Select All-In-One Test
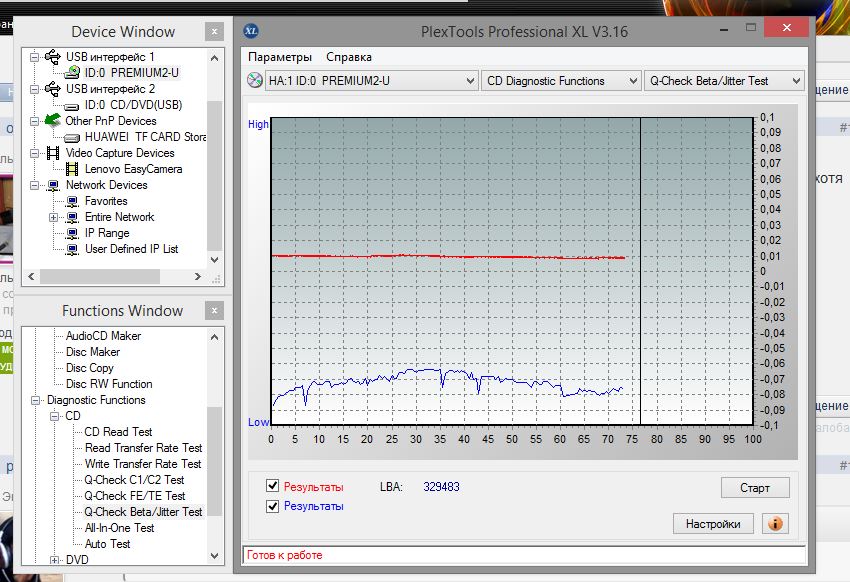Screen dimensions: 850x582 coord(119,528)
